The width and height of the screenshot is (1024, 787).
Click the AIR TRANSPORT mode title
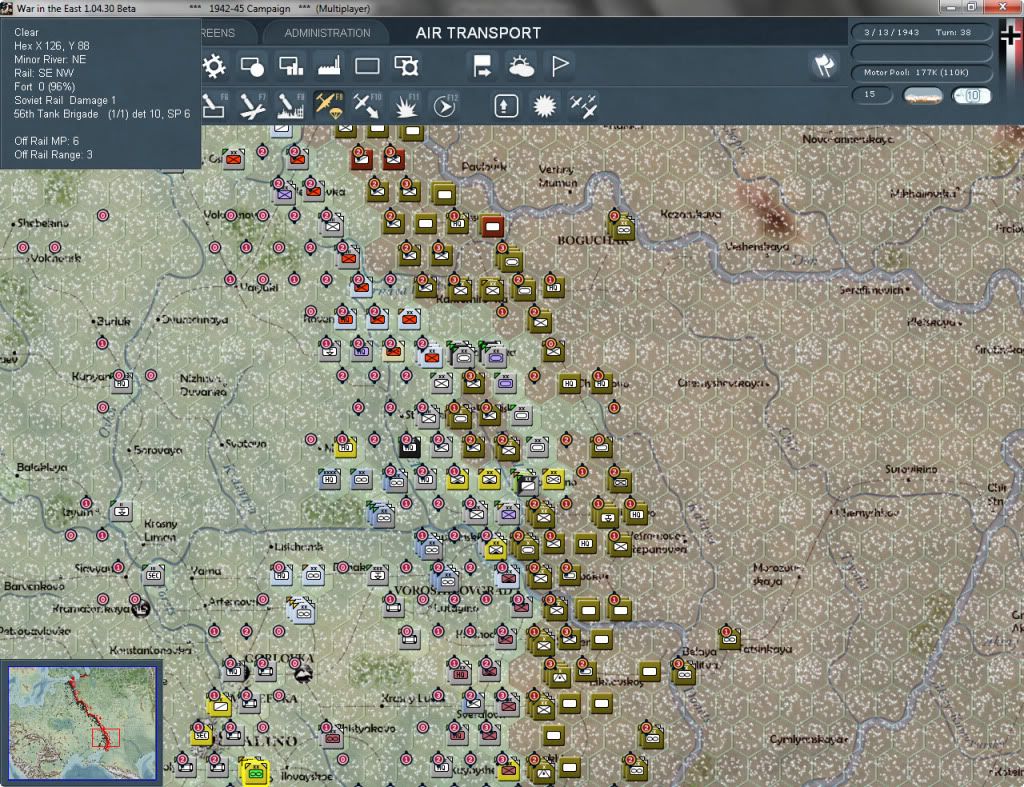478,33
